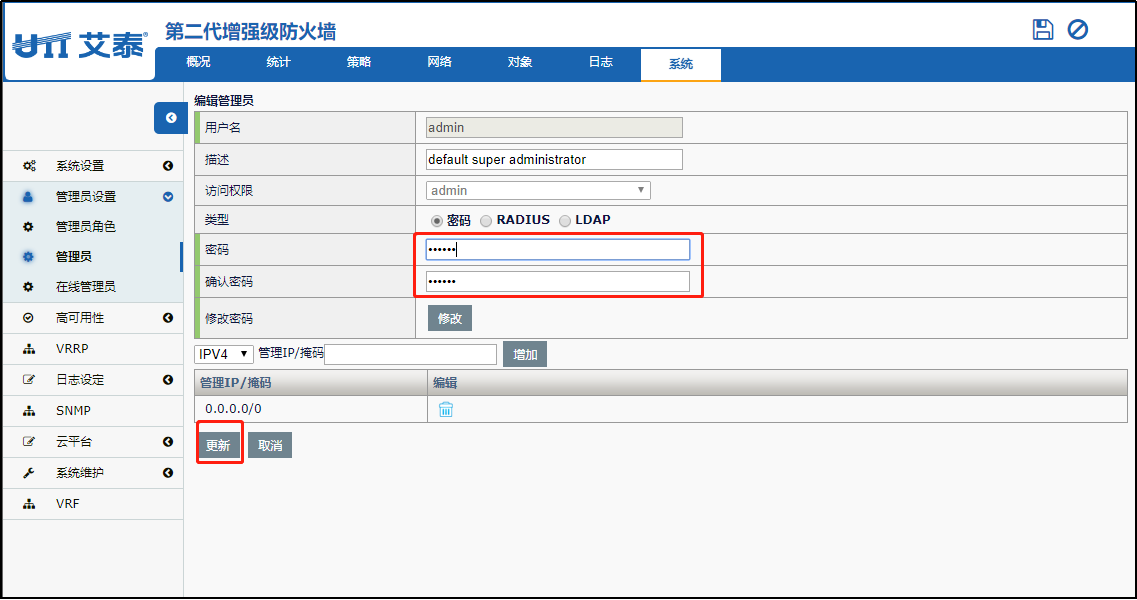1137x600 pixels.
Task: Click the network icon beside VRRP
Action: 29,349
